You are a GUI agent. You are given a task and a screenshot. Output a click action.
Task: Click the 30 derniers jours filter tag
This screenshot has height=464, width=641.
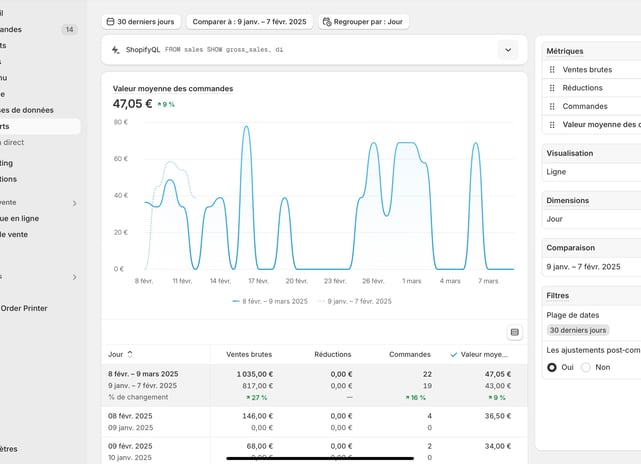pos(578,330)
